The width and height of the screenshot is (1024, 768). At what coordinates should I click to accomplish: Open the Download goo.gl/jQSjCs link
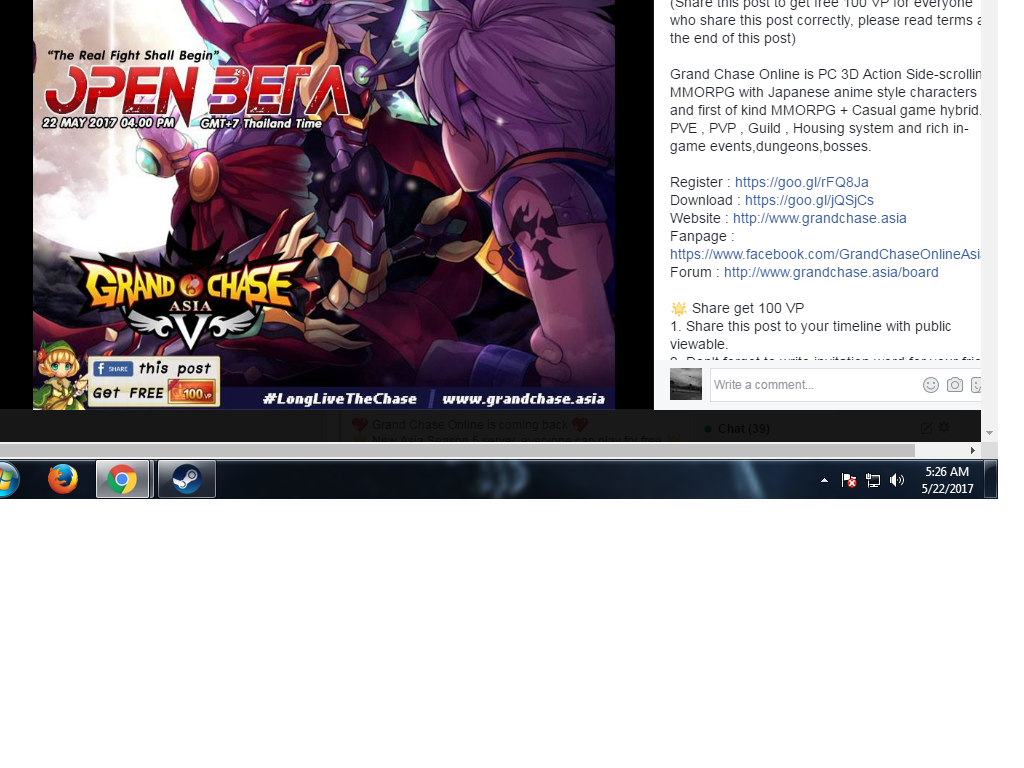[809, 200]
